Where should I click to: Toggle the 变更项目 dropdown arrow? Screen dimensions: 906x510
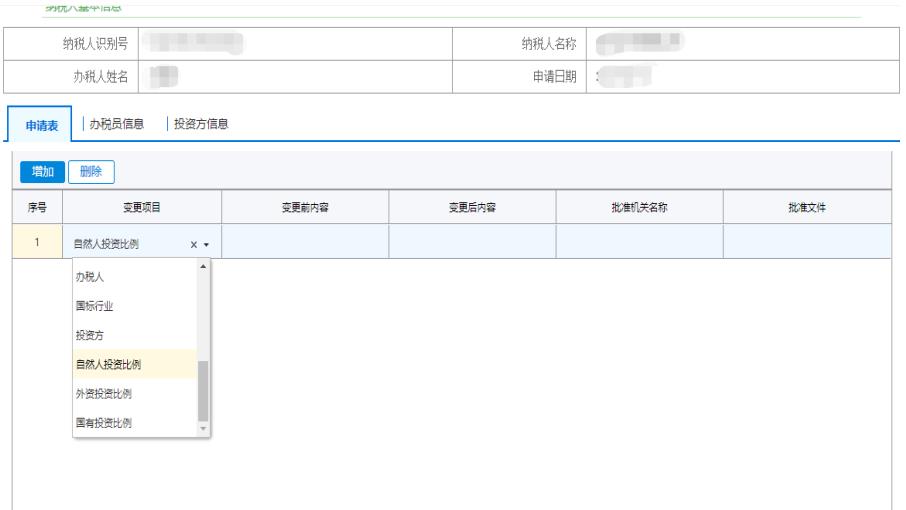click(206, 244)
